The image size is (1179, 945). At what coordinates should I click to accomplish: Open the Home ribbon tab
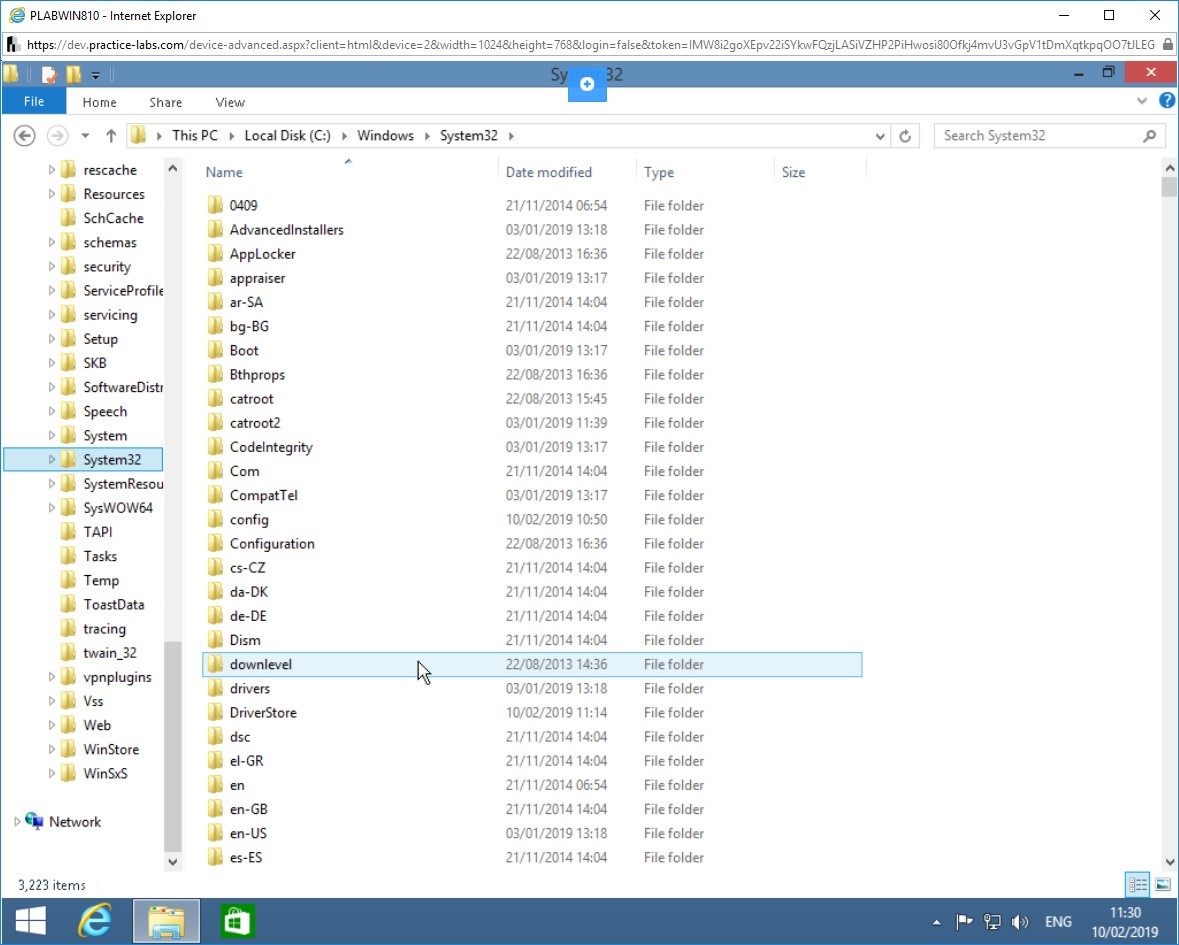(99, 102)
